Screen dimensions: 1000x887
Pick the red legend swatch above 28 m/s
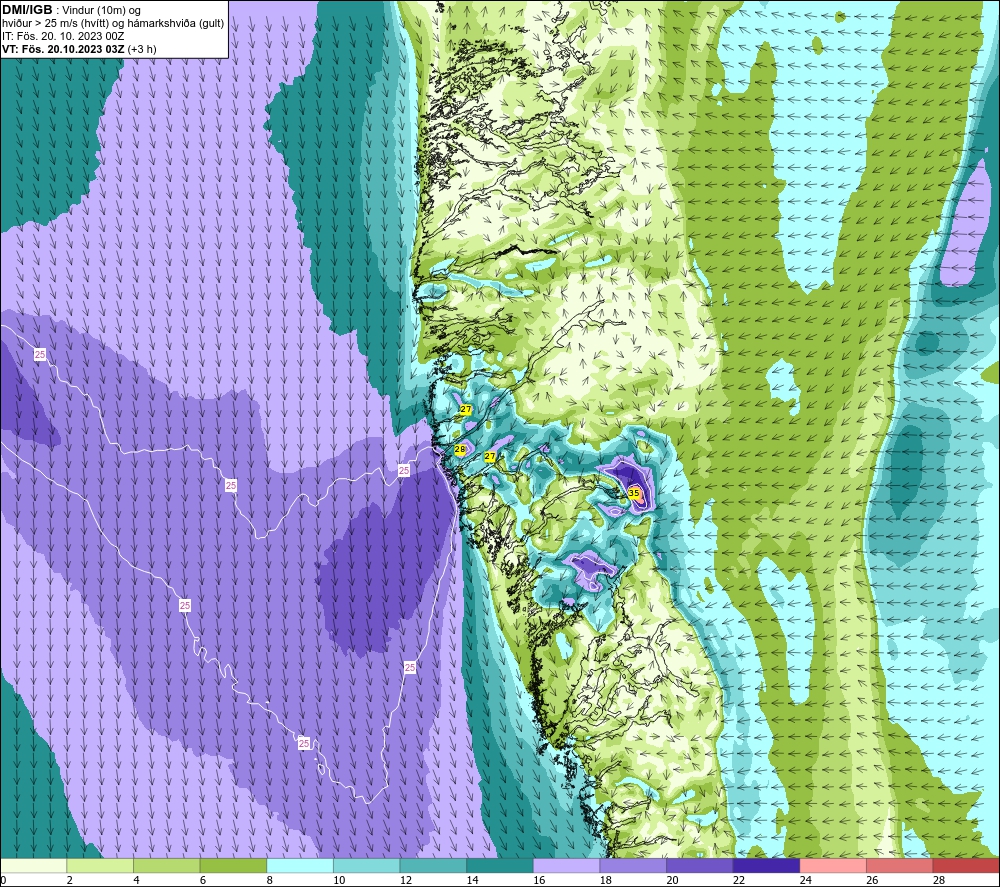966,865
